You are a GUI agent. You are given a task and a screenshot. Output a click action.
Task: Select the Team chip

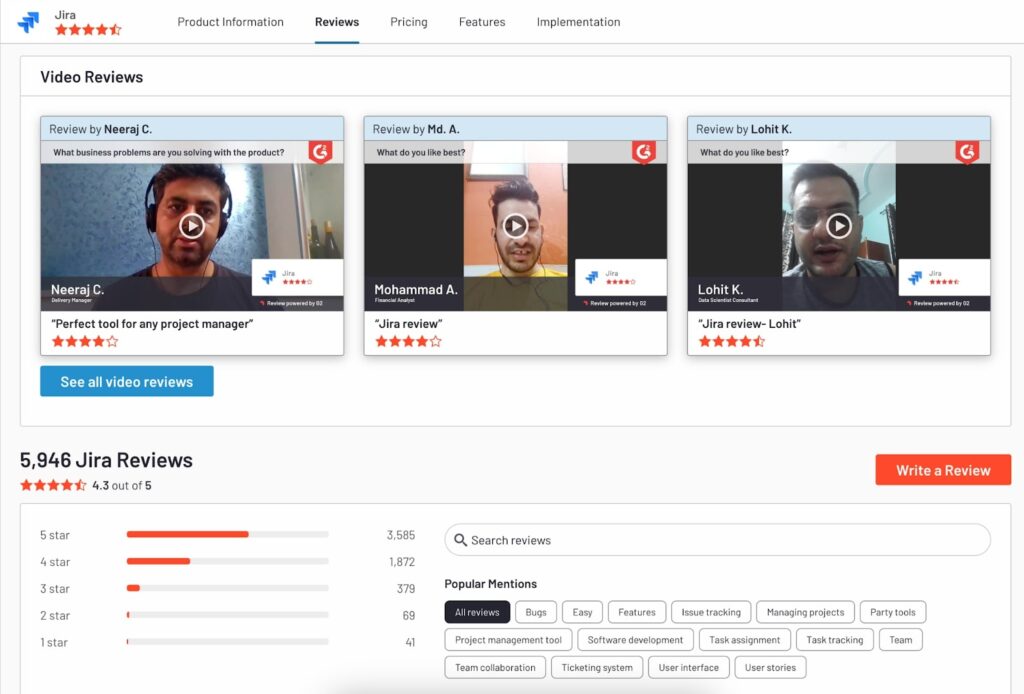point(901,640)
